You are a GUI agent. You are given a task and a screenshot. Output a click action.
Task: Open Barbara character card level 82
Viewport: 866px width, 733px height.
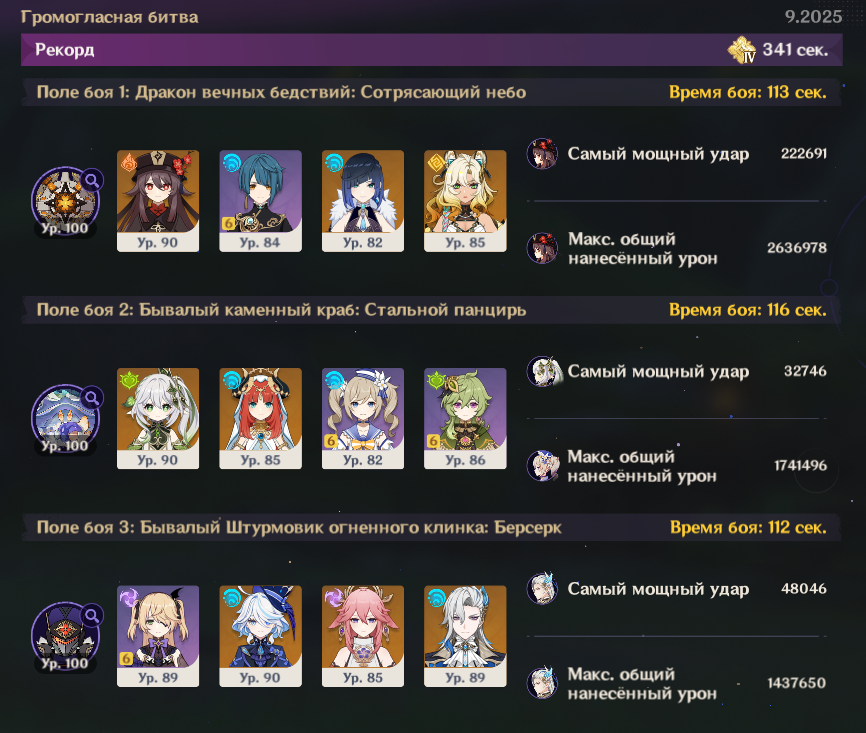click(x=363, y=419)
